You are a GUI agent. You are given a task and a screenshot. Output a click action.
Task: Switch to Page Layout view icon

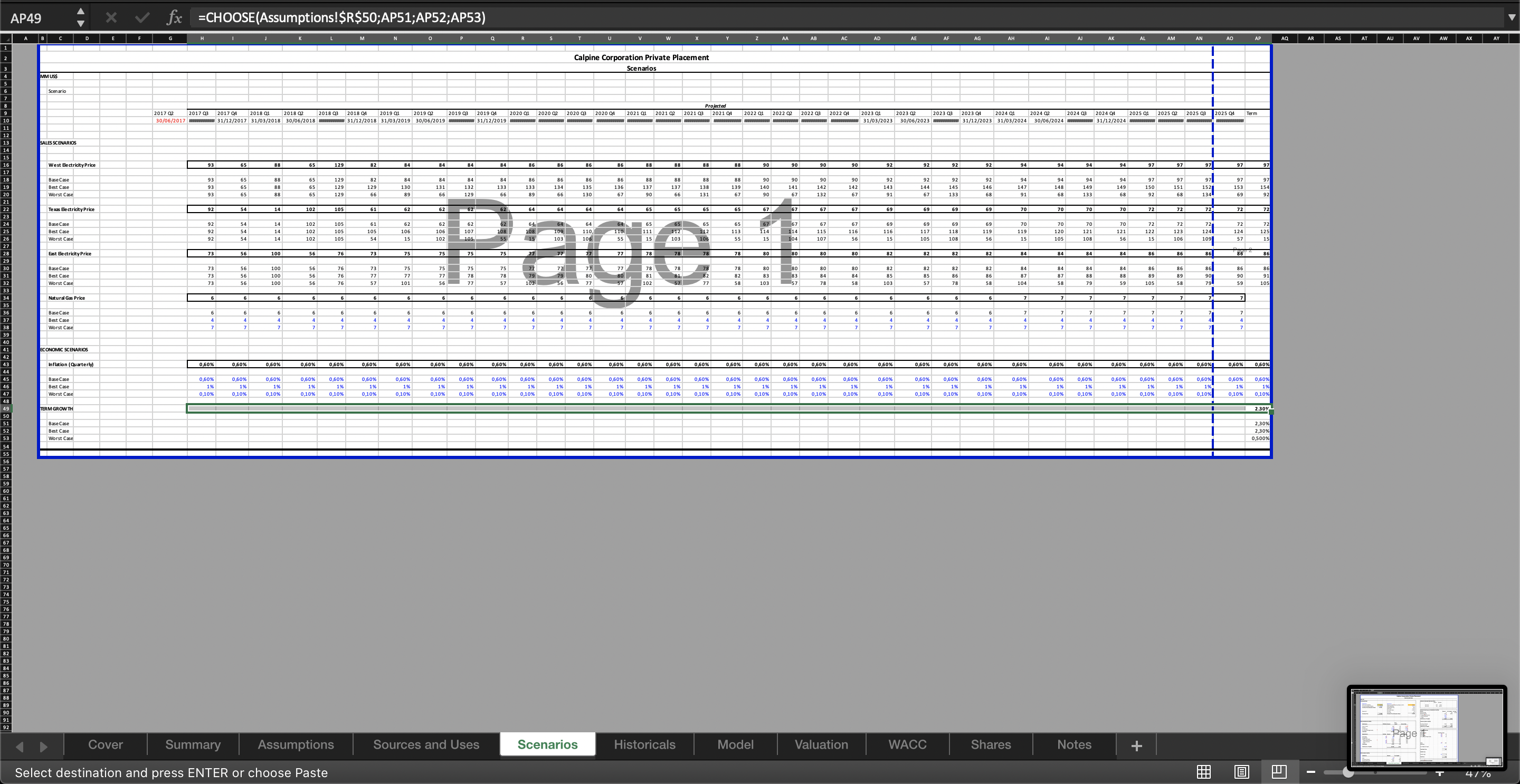(x=1241, y=772)
